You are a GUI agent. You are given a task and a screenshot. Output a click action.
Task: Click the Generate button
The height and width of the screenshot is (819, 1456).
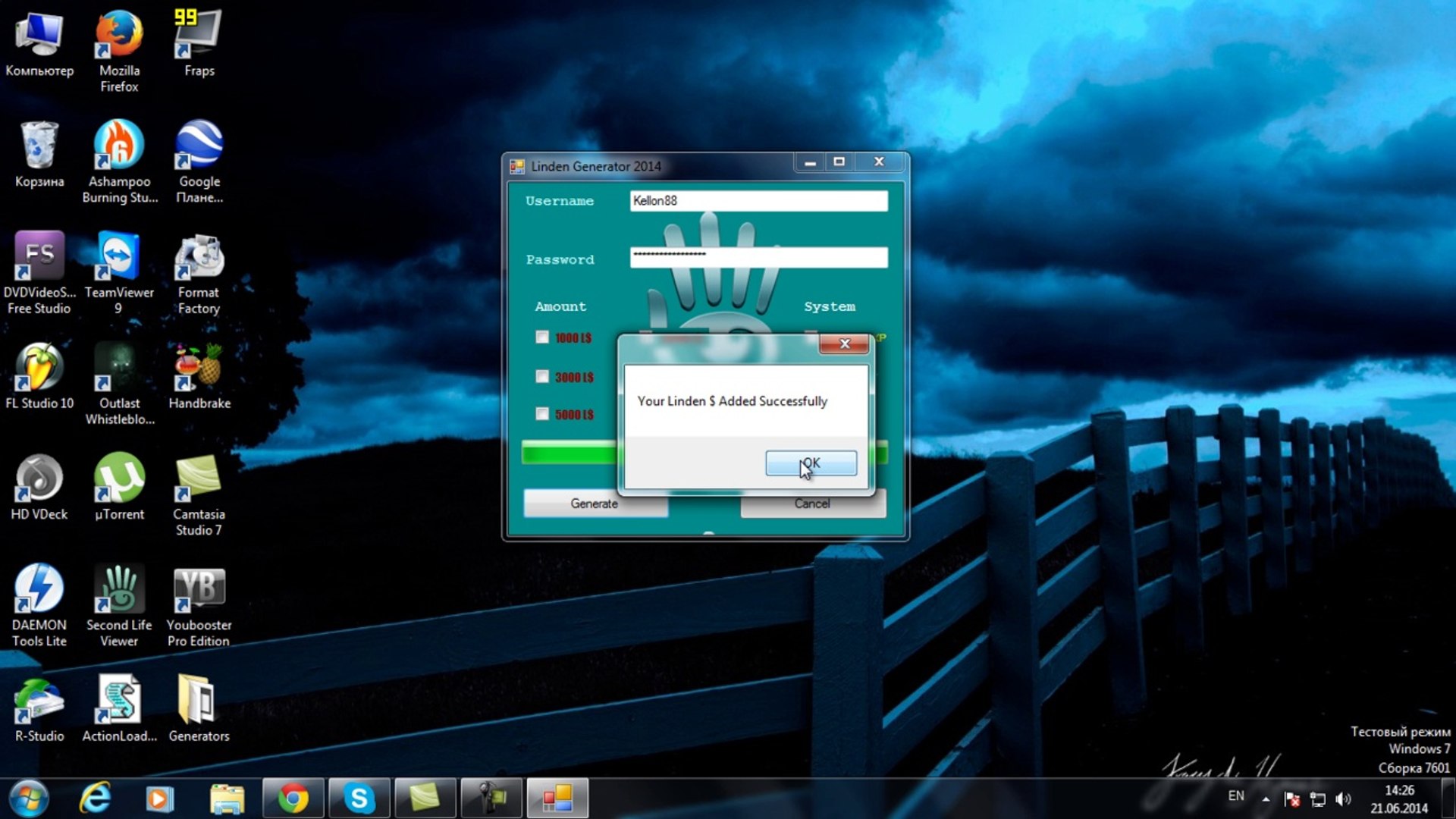595,504
